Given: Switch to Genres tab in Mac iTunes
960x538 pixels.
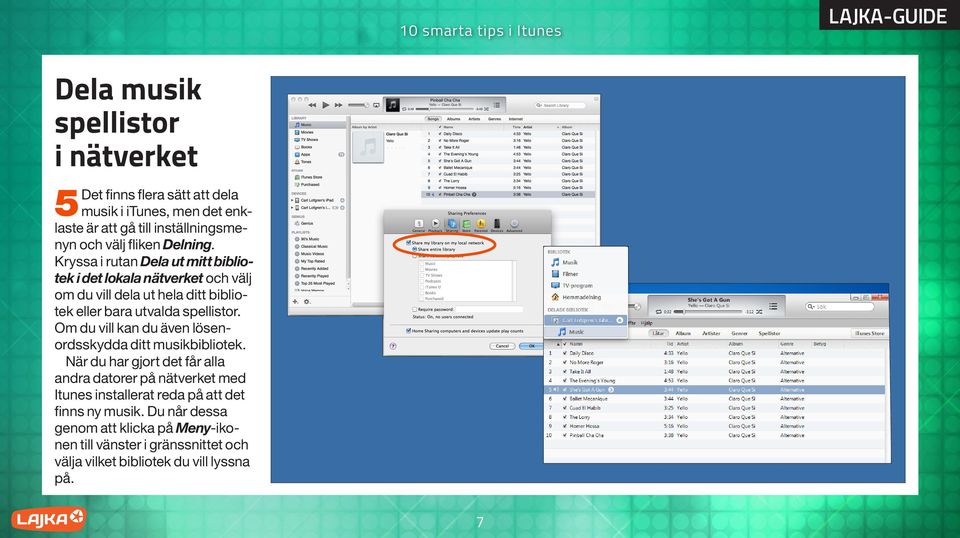Looking at the screenshot, I should (495, 119).
